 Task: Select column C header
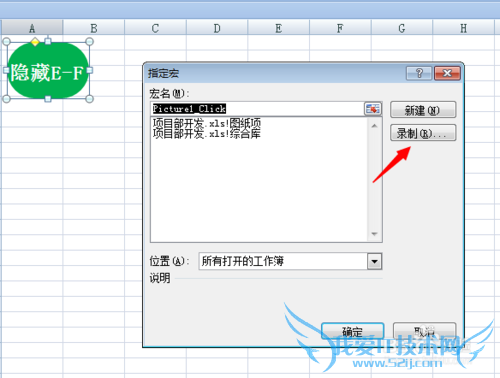(155, 28)
